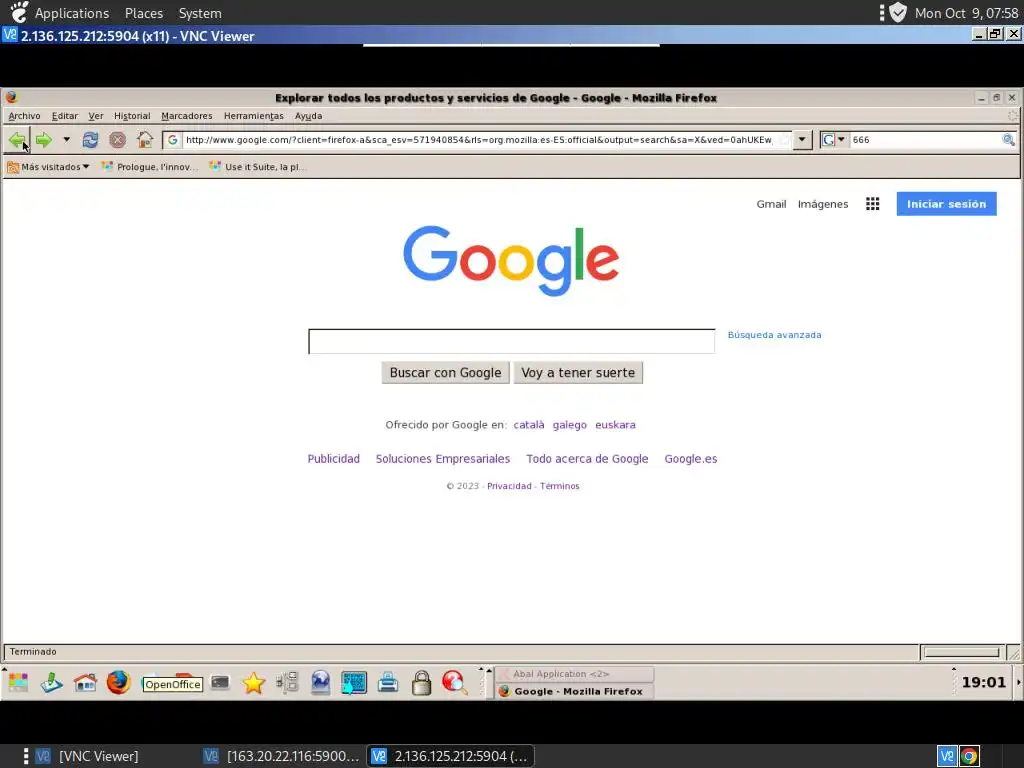Open the Editar menu
Image resolution: width=1024 pixels, height=768 pixels.
tap(65, 116)
